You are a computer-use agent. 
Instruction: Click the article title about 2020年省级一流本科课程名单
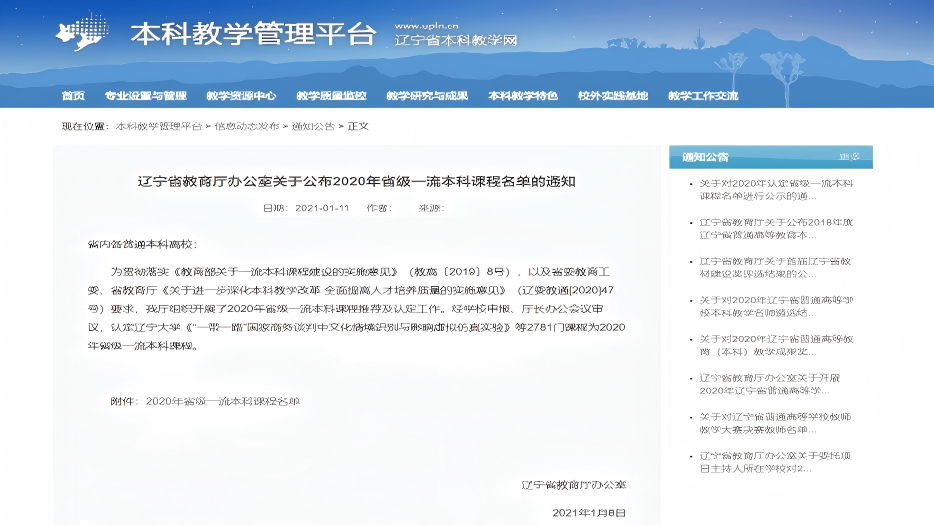coord(357,181)
